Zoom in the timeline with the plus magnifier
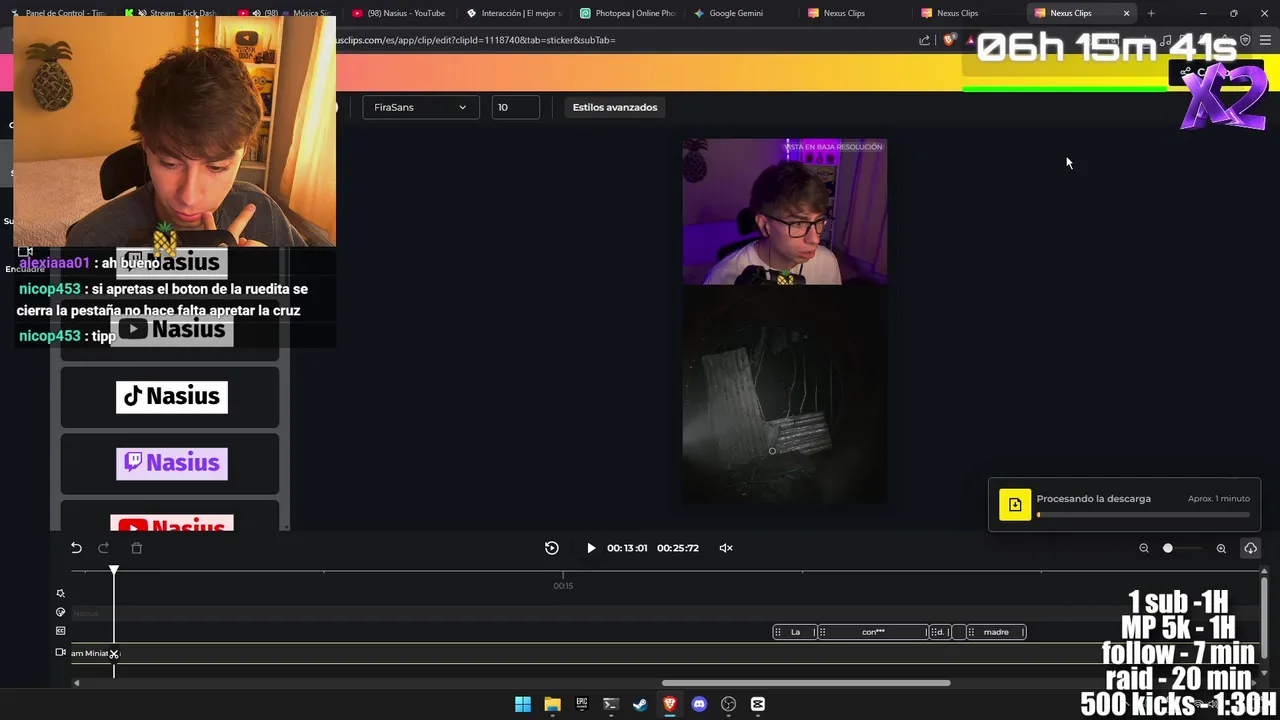This screenshot has height=720, width=1280. pyautogui.click(x=1221, y=548)
